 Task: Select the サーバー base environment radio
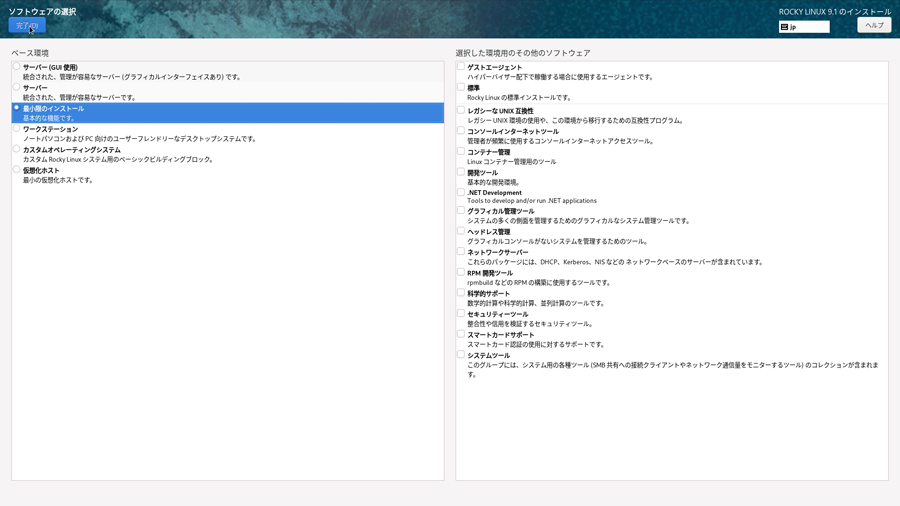point(17,88)
